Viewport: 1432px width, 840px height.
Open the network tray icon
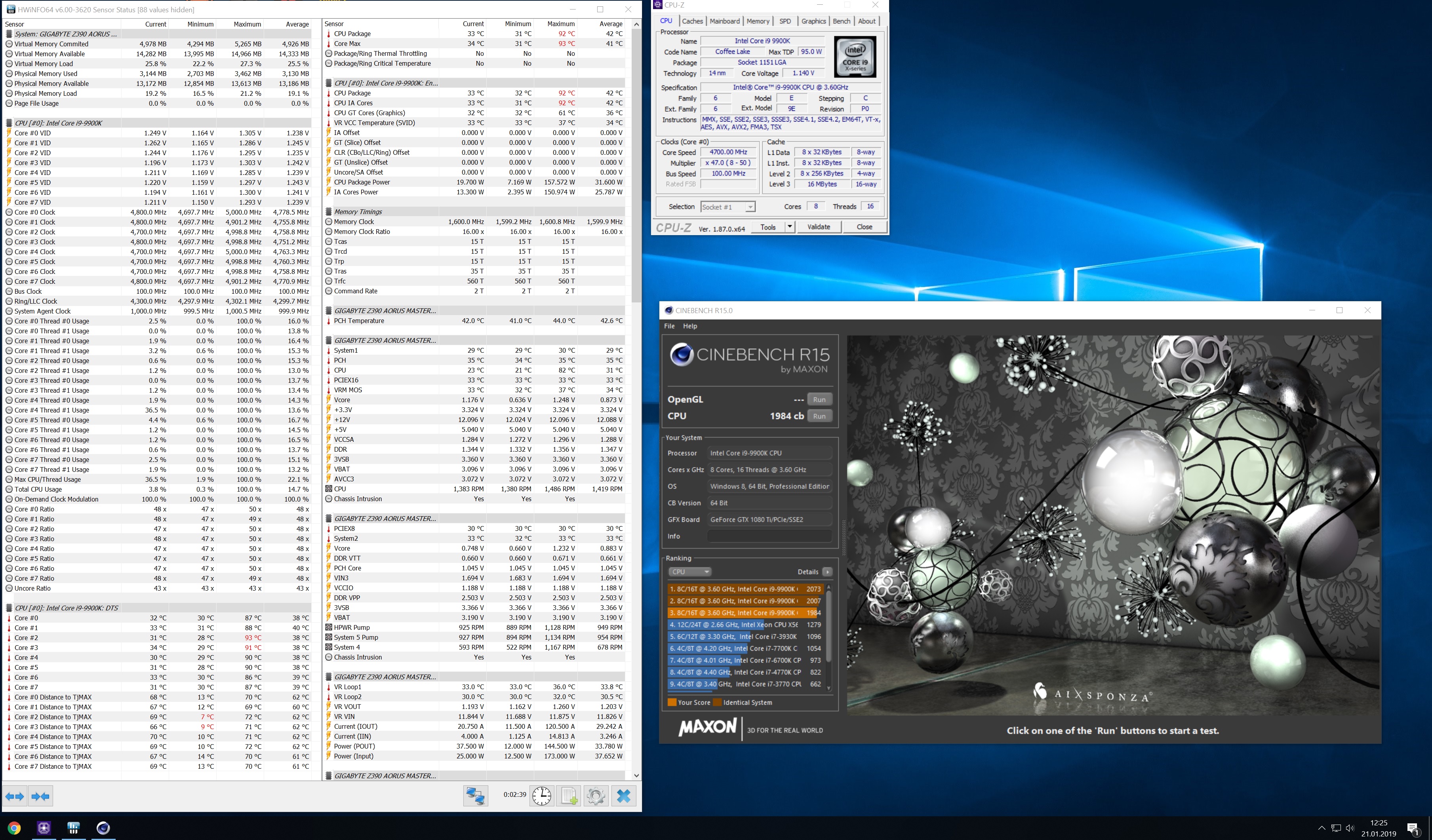tap(1336, 828)
